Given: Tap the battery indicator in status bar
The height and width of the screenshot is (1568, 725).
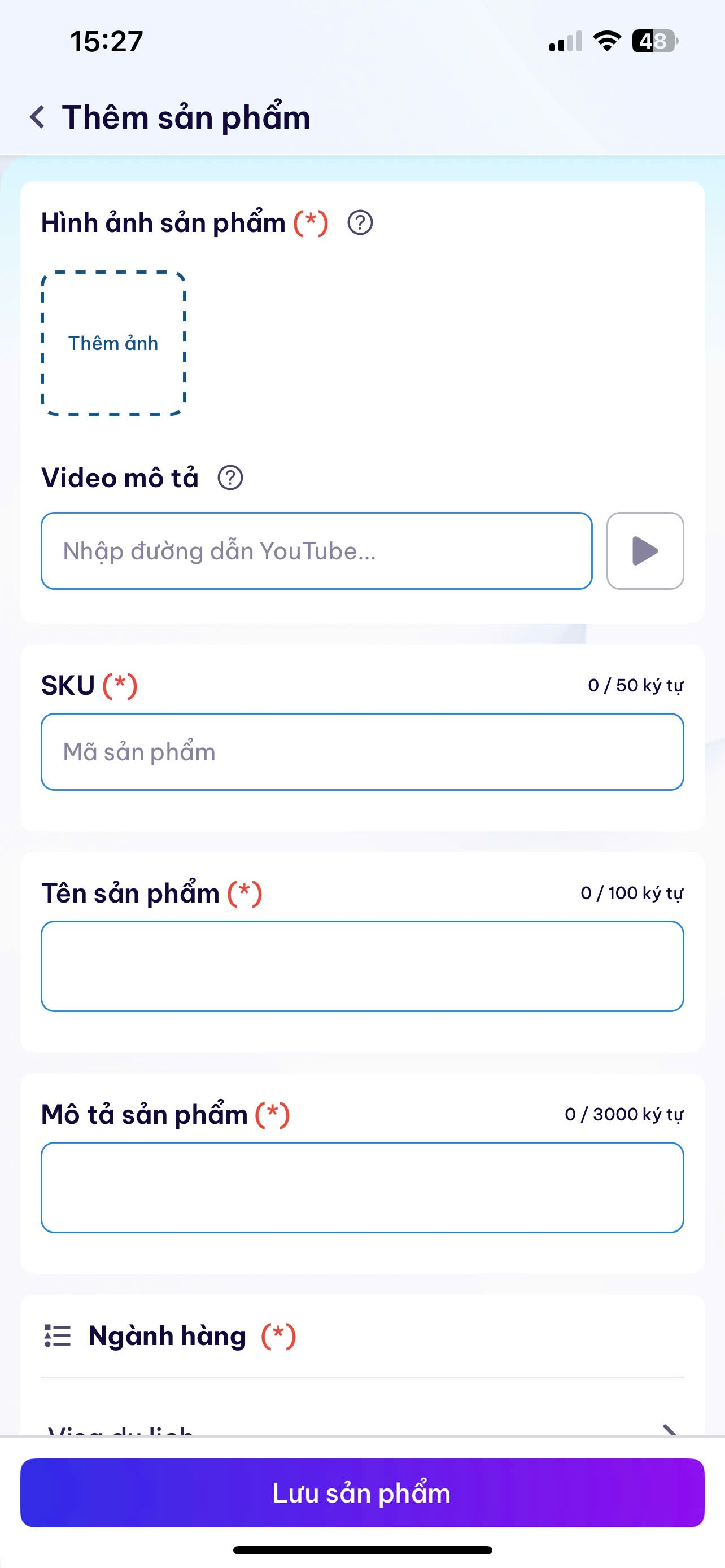Looking at the screenshot, I should click(654, 41).
